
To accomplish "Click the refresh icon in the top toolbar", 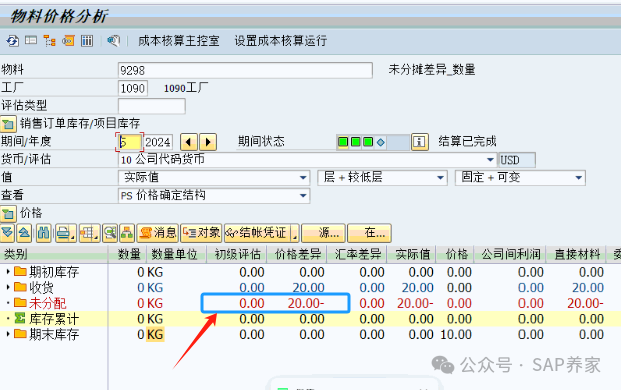I will click(12, 41).
